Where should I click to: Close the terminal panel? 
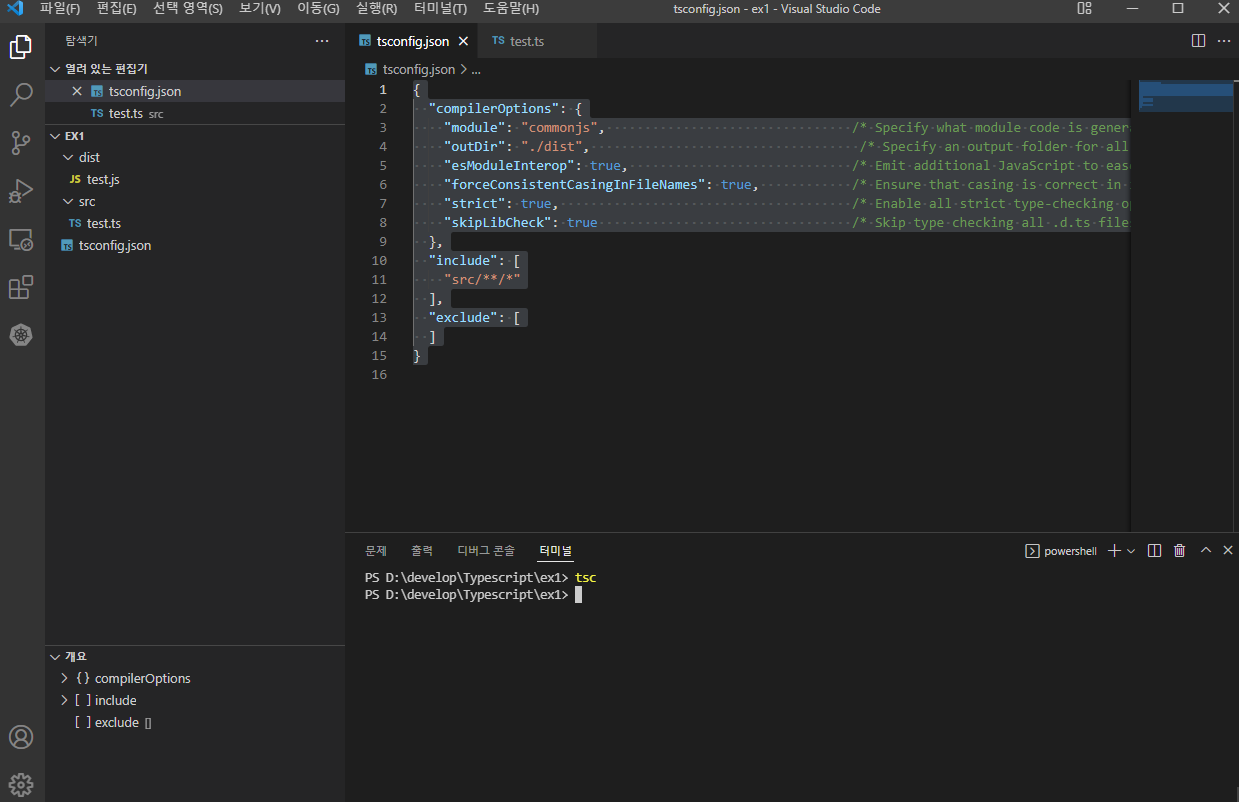coord(1228,550)
